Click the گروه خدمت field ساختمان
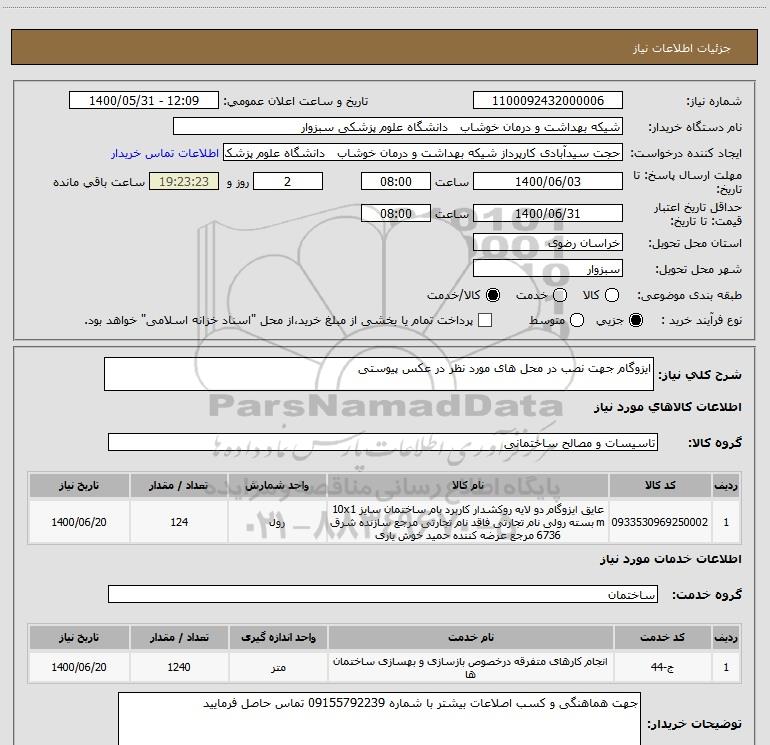This screenshot has width=770, height=745. click(383, 594)
